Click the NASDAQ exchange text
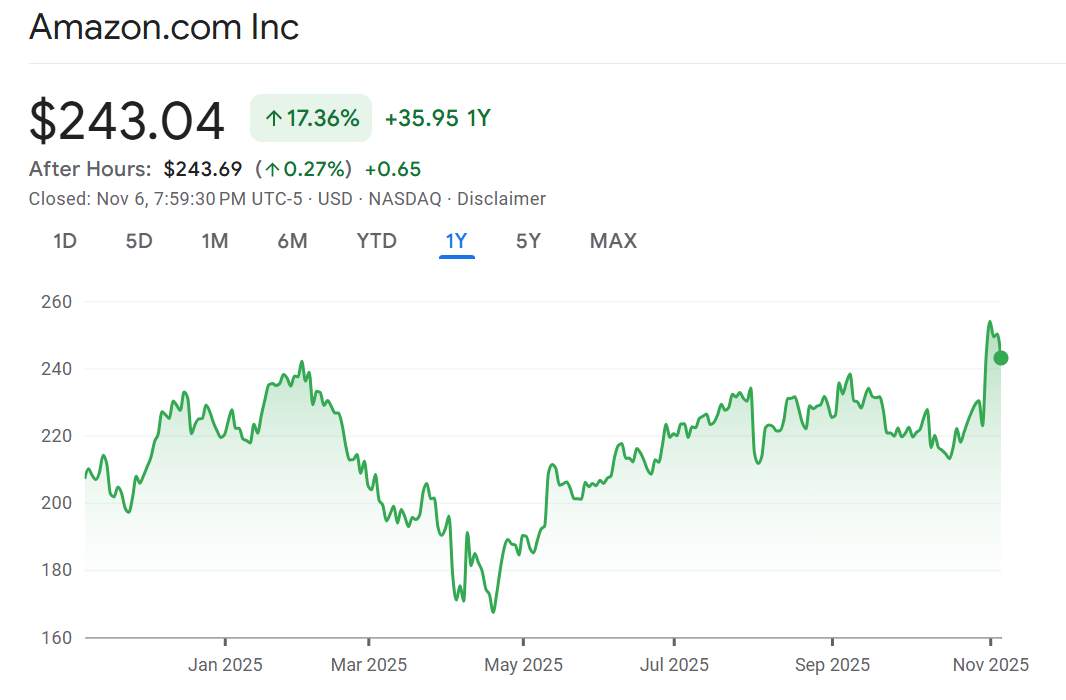This screenshot has height=700, width=1066. [x=404, y=199]
